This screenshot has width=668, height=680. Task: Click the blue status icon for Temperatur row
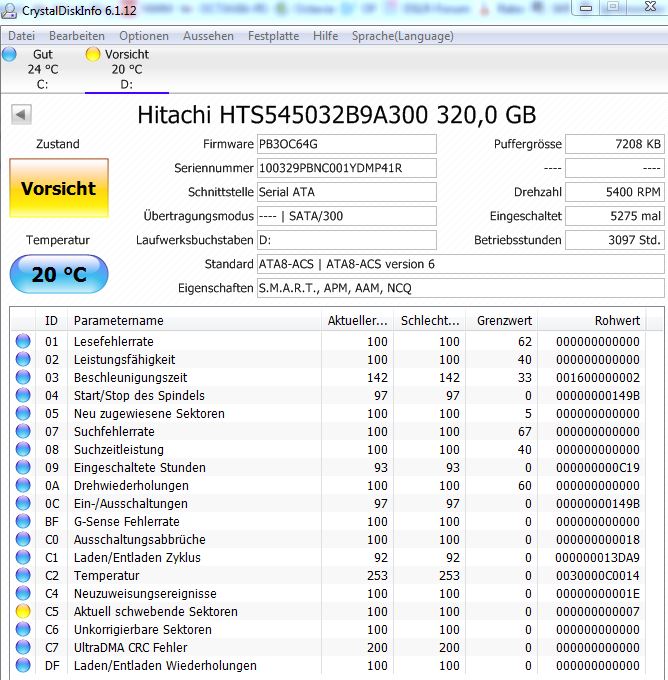click(x=23, y=575)
